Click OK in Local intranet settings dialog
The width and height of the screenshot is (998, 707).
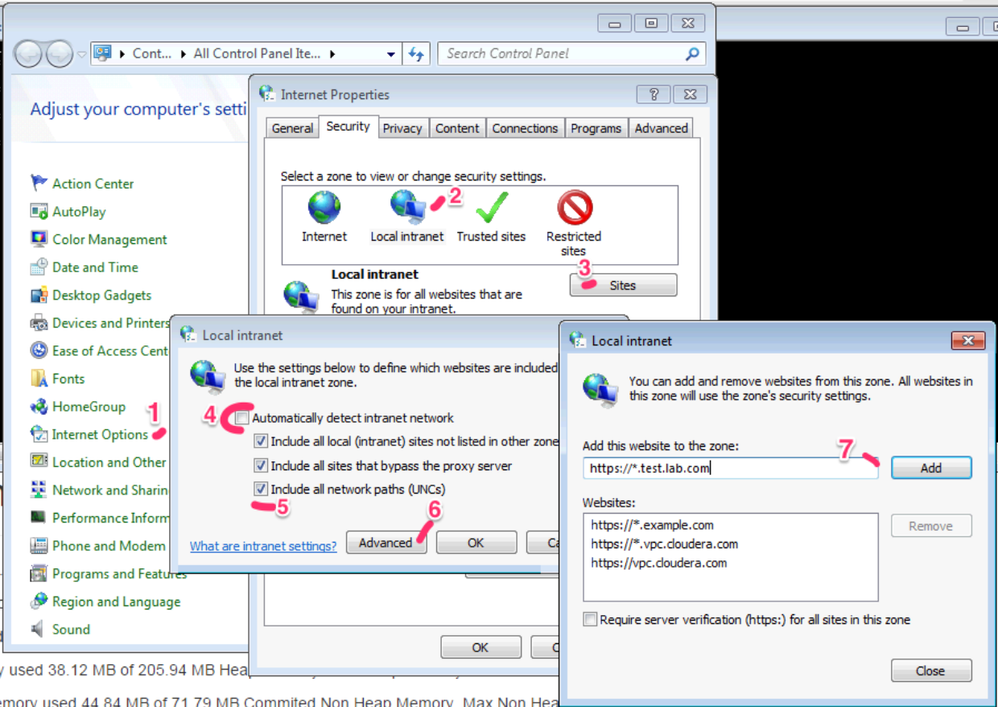476,543
